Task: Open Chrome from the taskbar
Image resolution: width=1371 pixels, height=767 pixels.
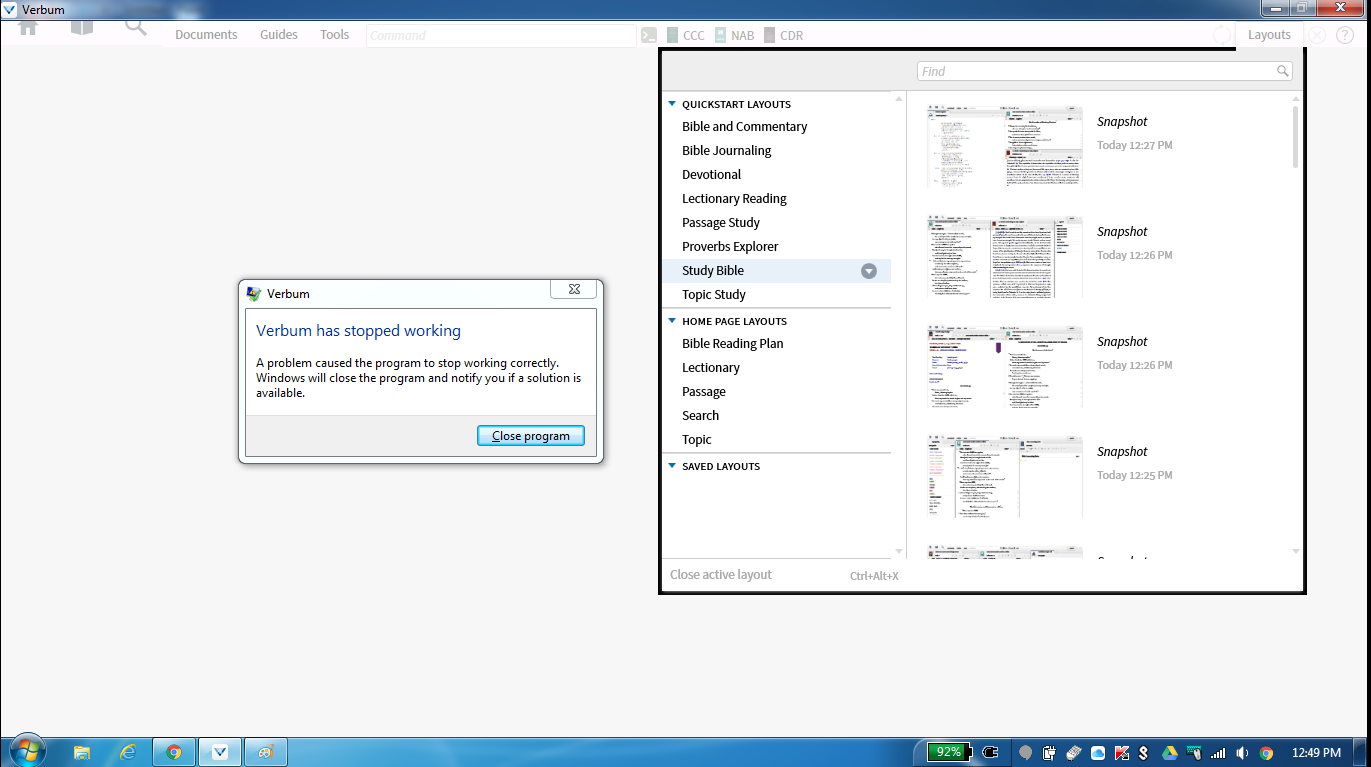Action: click(x=174, y=752)
